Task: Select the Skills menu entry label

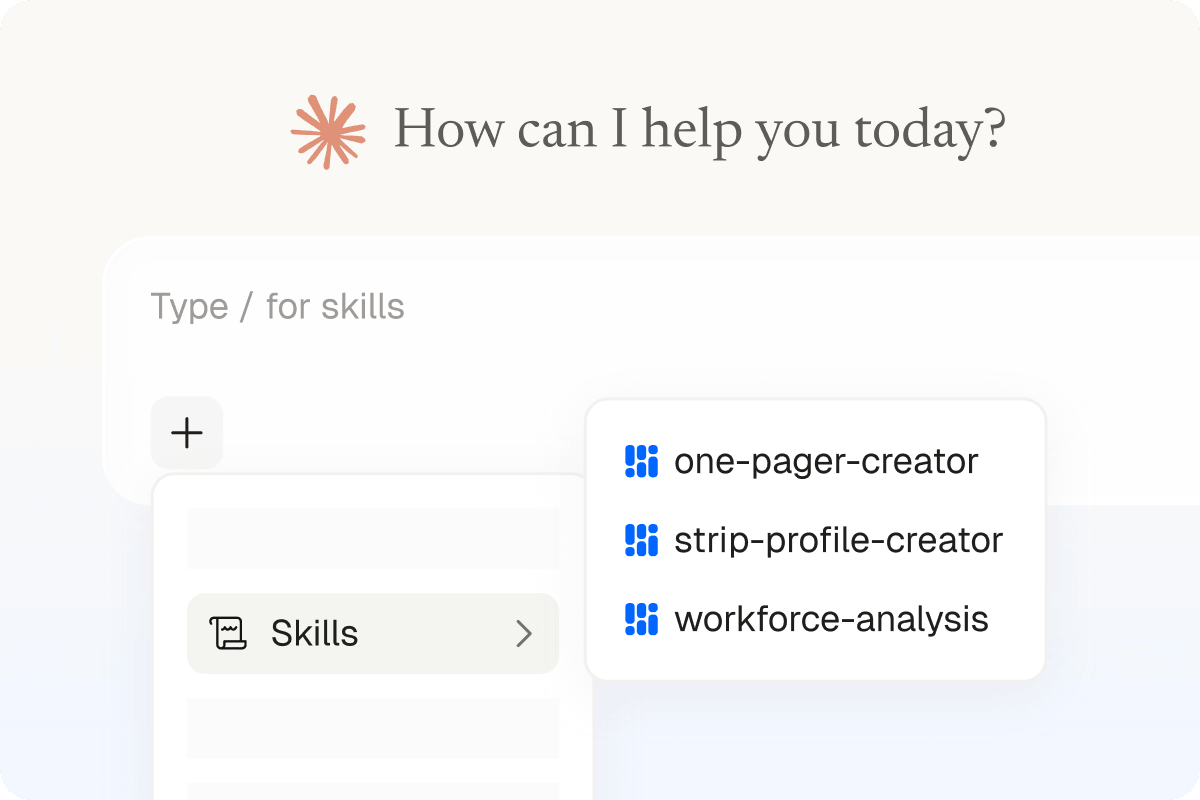Action: point(314,633)
